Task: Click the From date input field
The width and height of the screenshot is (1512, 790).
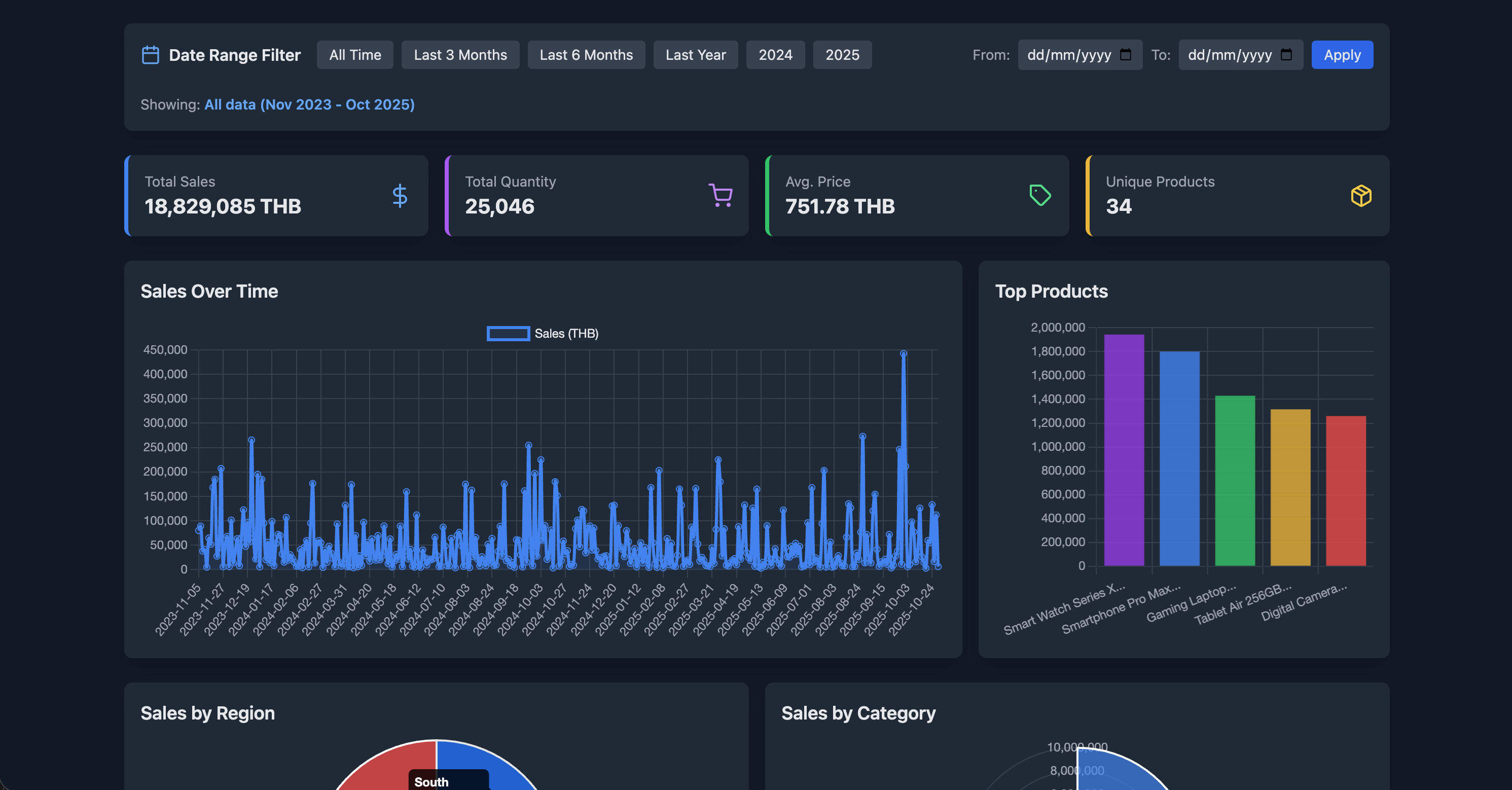Action: coord(1068,55)
